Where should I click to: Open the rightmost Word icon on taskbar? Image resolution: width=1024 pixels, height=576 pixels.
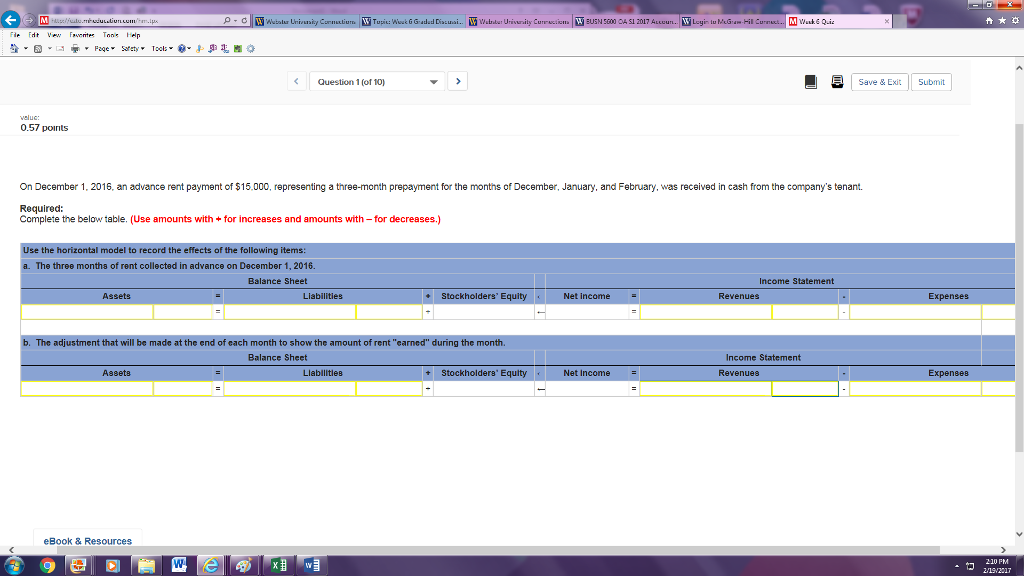pyautogui.click(x=312, y=566)
